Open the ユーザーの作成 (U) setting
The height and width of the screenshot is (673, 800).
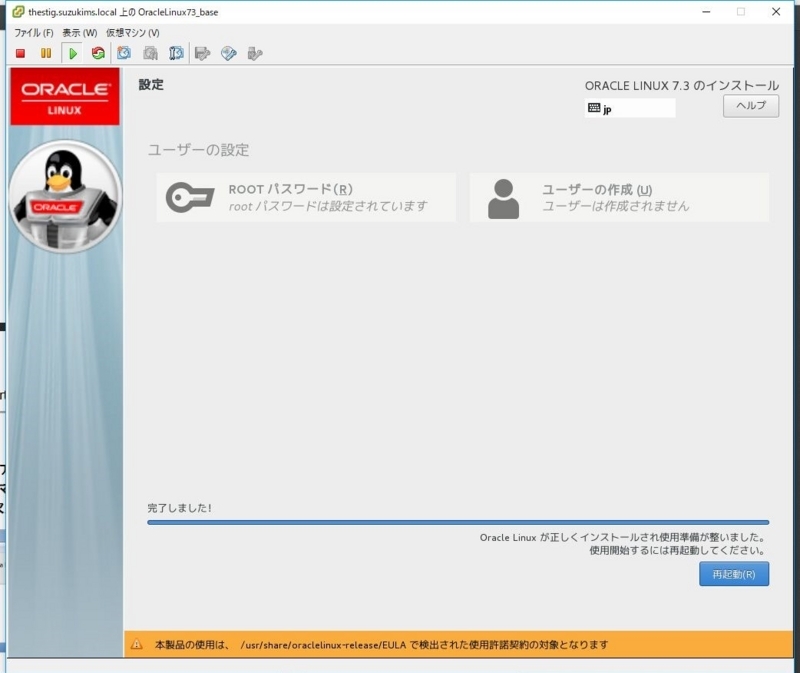(619, 197)
